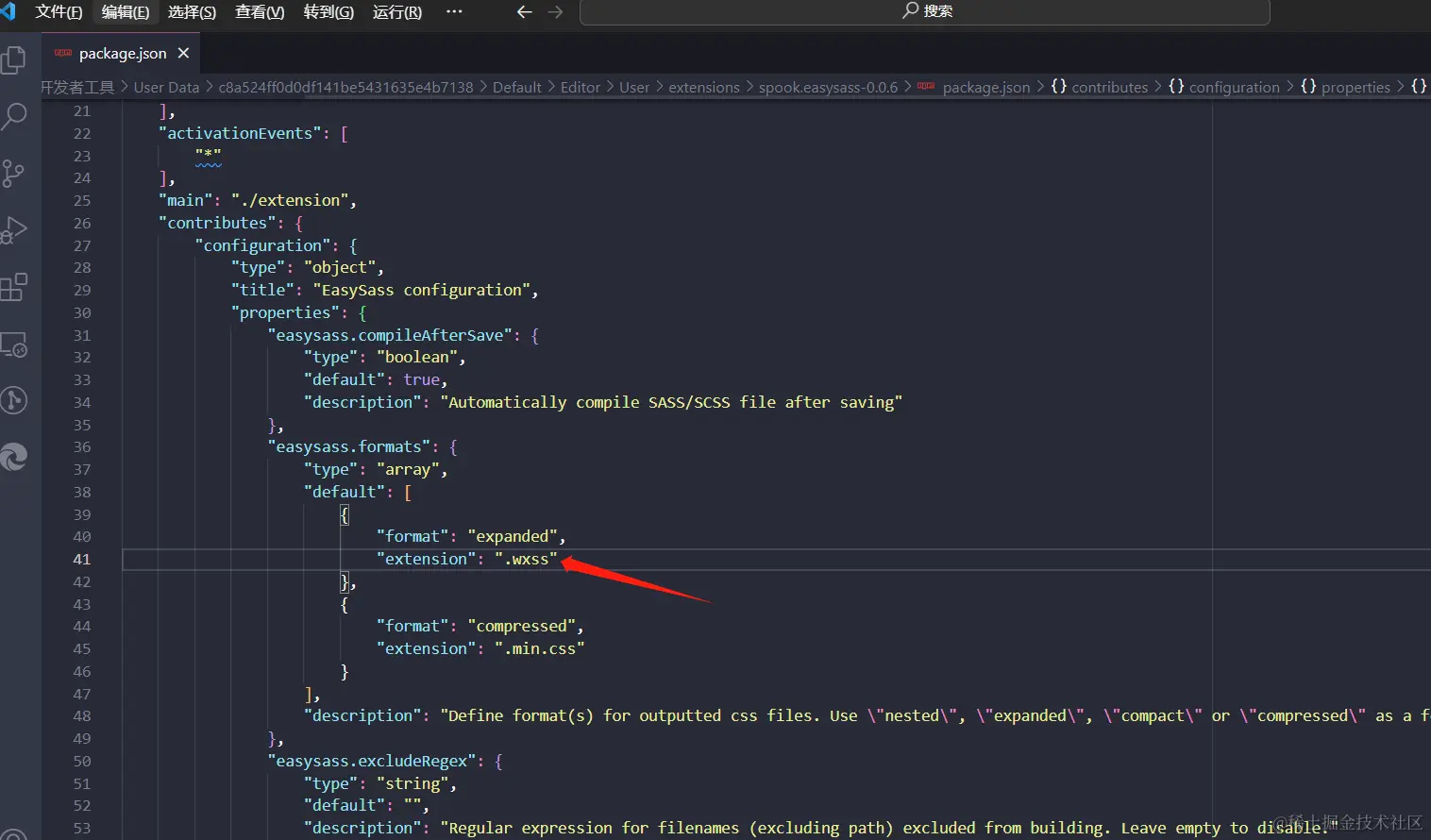Open the 查看(V) menu
Viewport: 1431px width, 840px height.
(x=260, y=12)
